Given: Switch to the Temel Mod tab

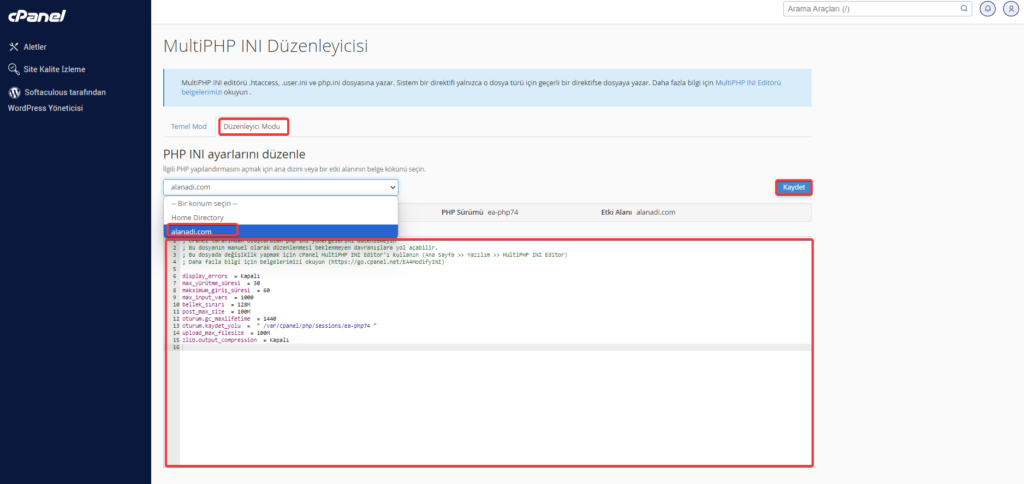Looking at the screenshot, I should pyautogui.click(x=186, y=127).
